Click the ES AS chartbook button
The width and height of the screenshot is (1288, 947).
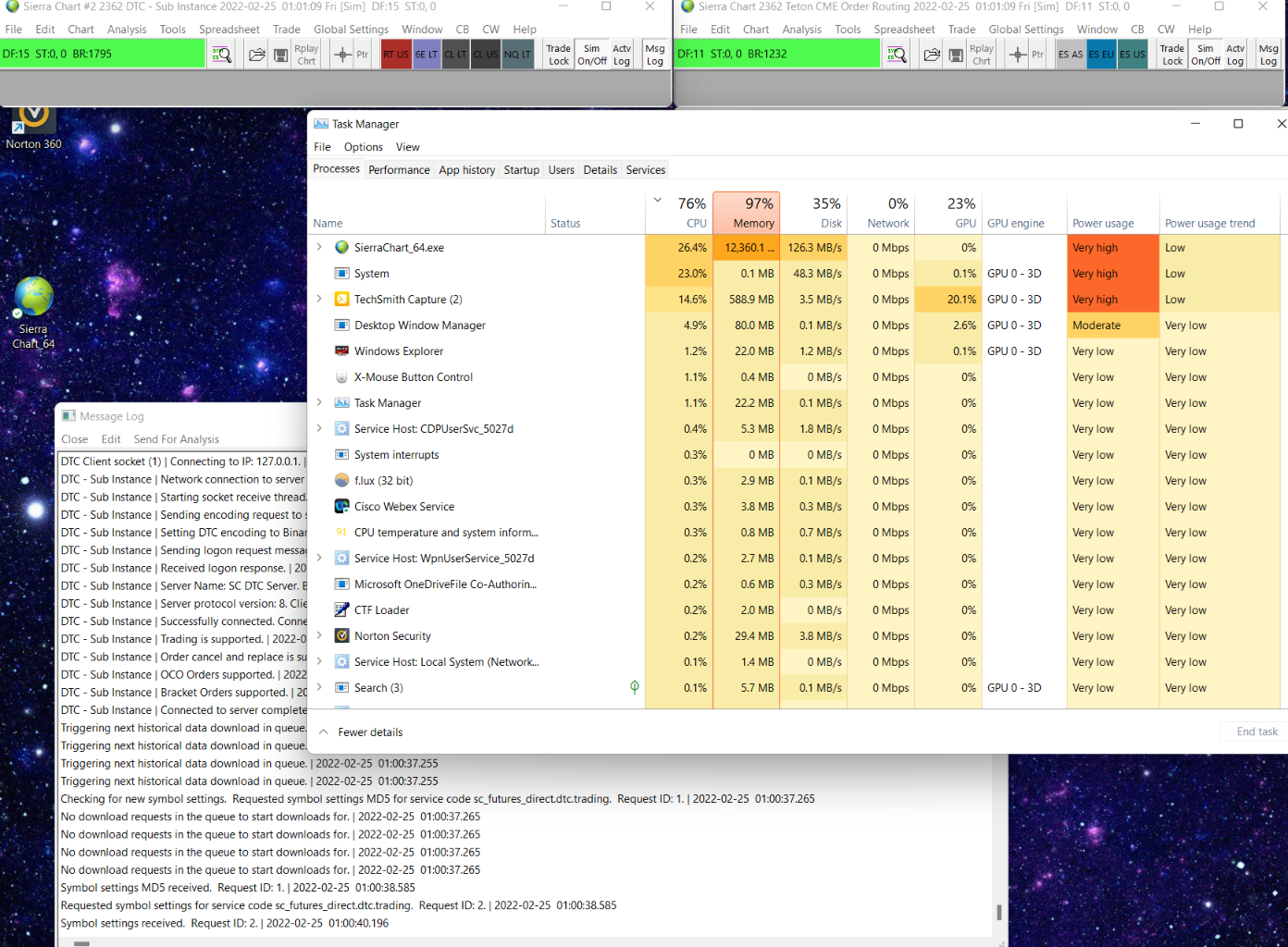coord(1071,55)
